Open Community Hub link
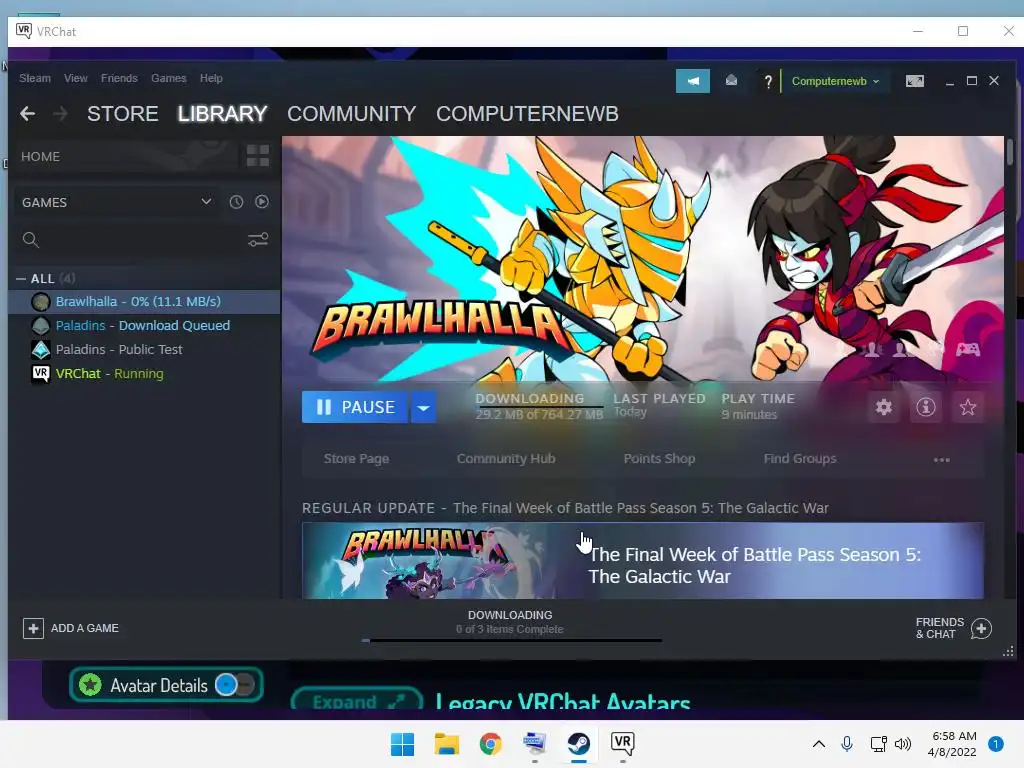1024x768 pixels. [506, 458]
